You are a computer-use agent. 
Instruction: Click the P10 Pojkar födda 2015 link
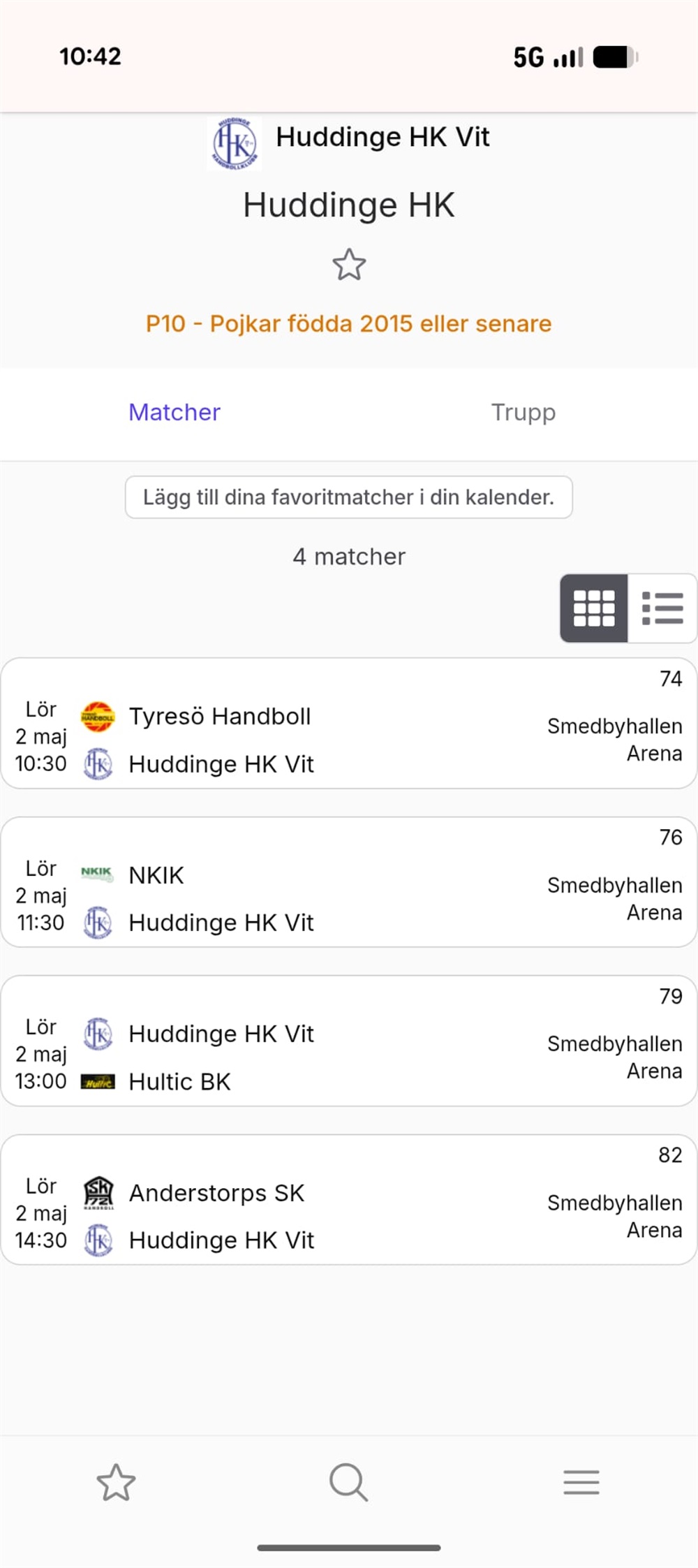coord(348,324)
